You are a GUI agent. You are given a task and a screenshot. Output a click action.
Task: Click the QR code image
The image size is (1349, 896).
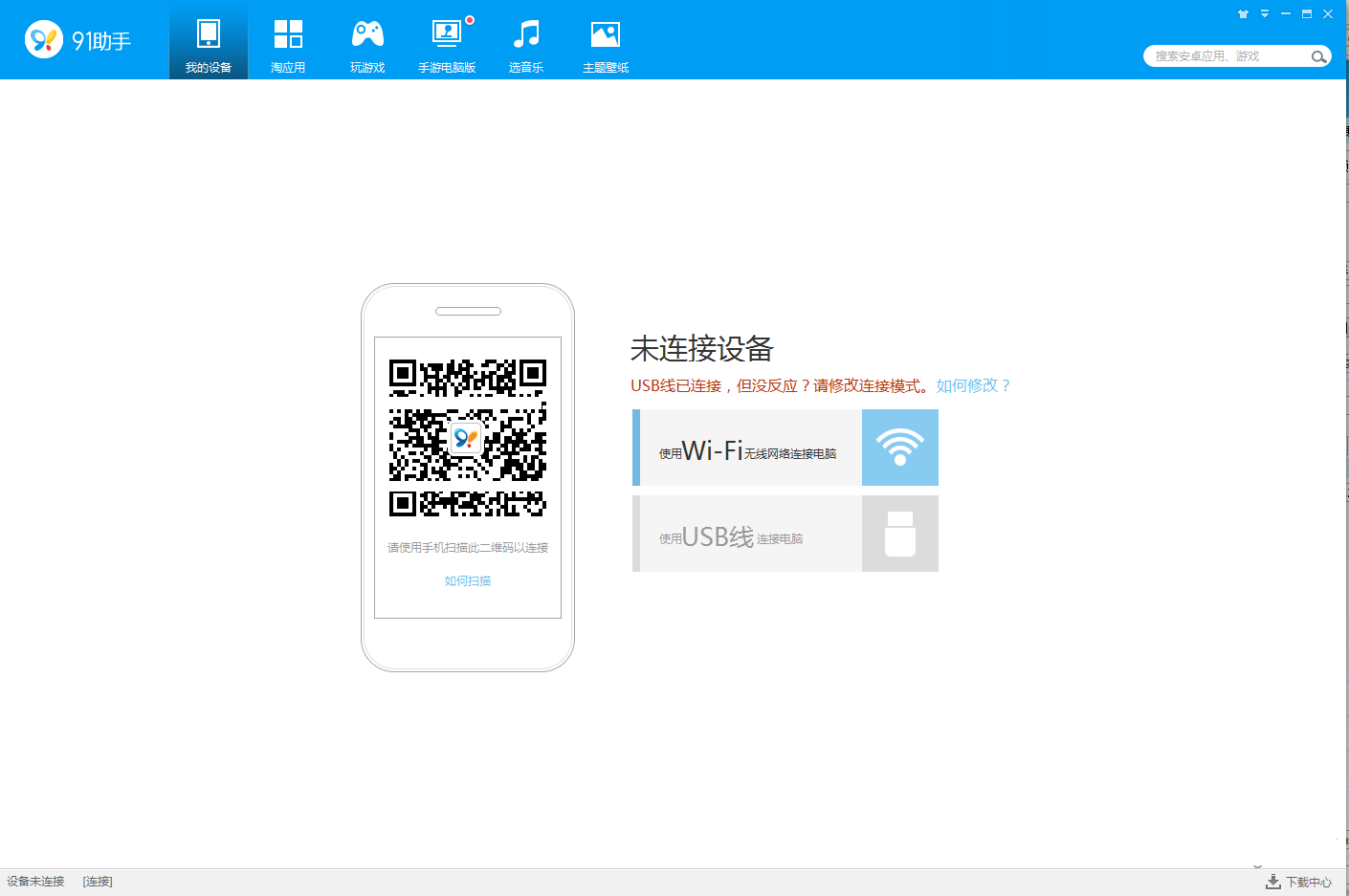[x=468, y=438]
